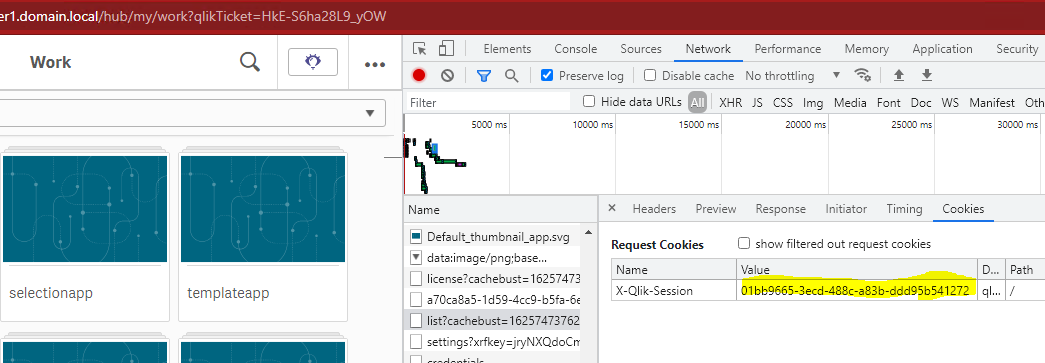Click the request list scroll-up arrow
Image resolution: width=1045 pixels, height=363 pixels.
(x=588, y=232)
